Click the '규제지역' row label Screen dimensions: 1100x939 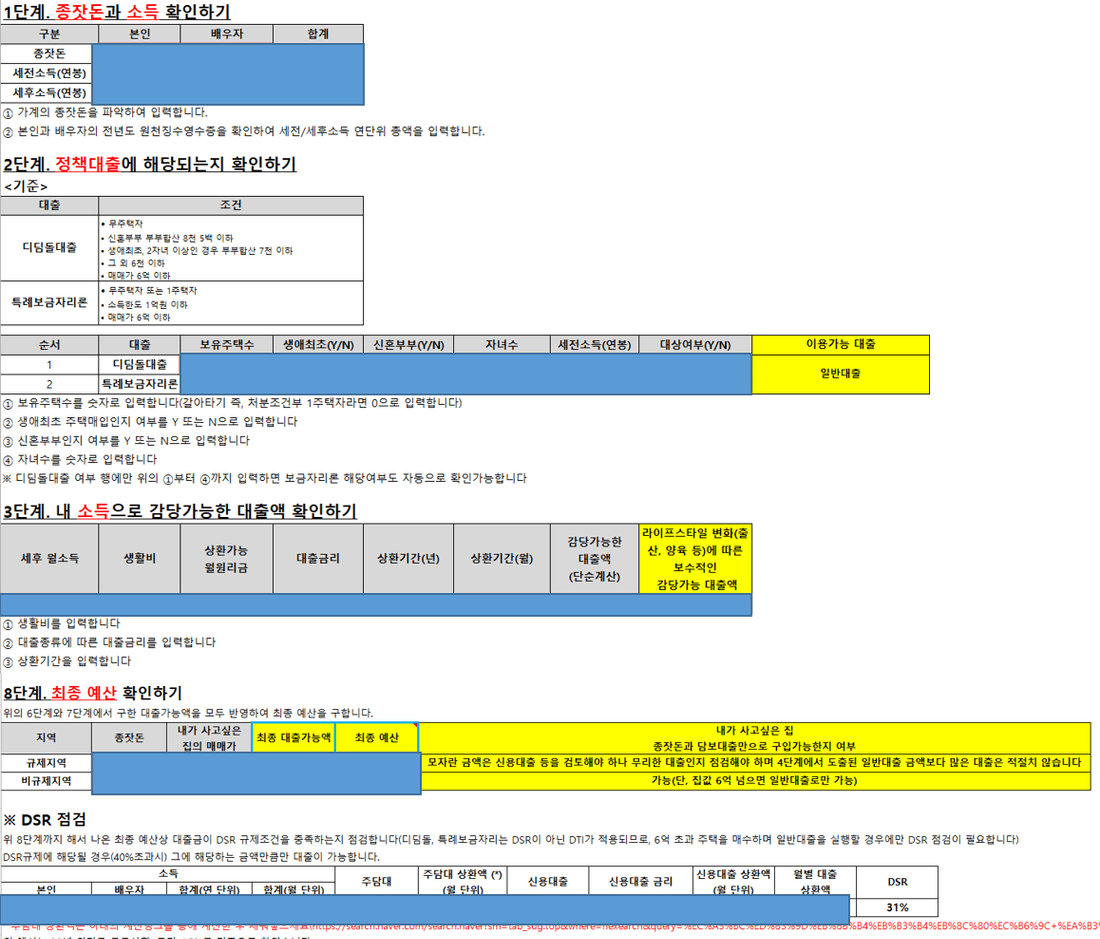click(x=46, y=762)
